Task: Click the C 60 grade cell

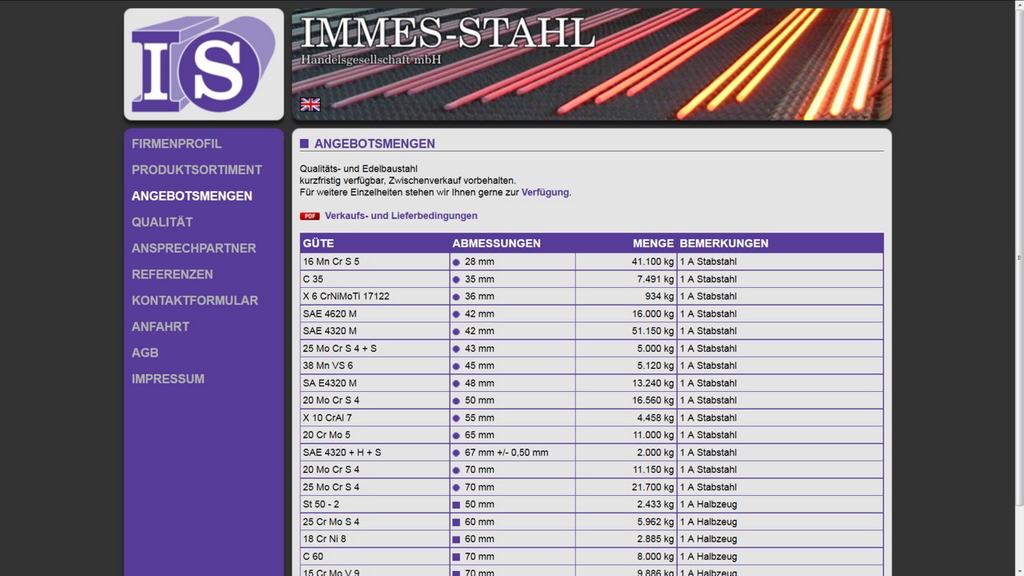Action: coord(375,556)
